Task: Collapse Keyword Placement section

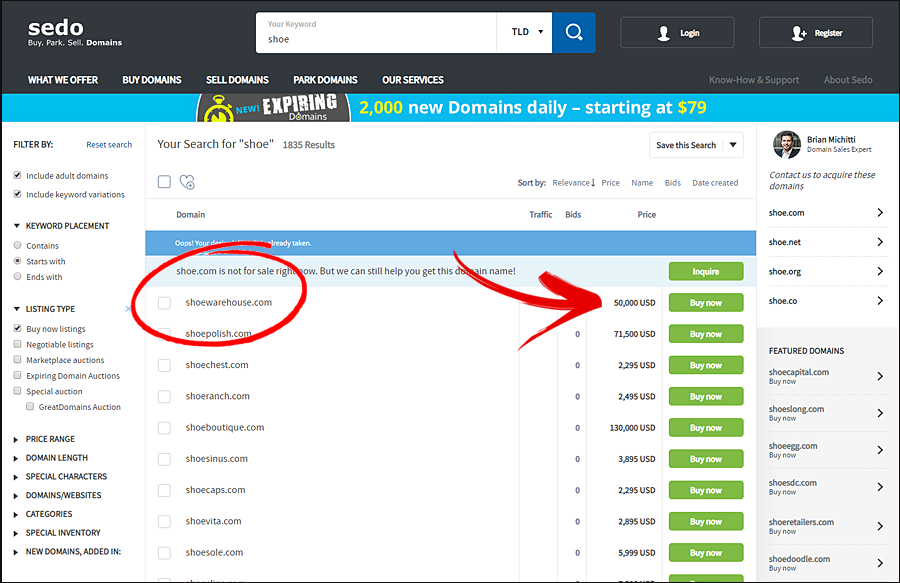Action: click(x=17, y=226)
